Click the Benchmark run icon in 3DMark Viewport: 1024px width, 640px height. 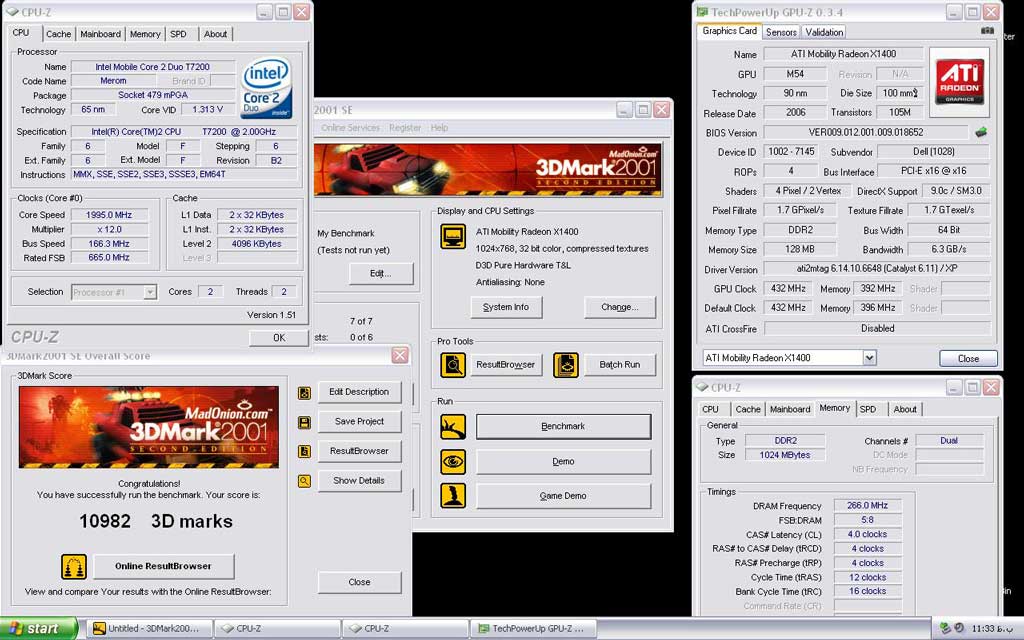(453, 426)
